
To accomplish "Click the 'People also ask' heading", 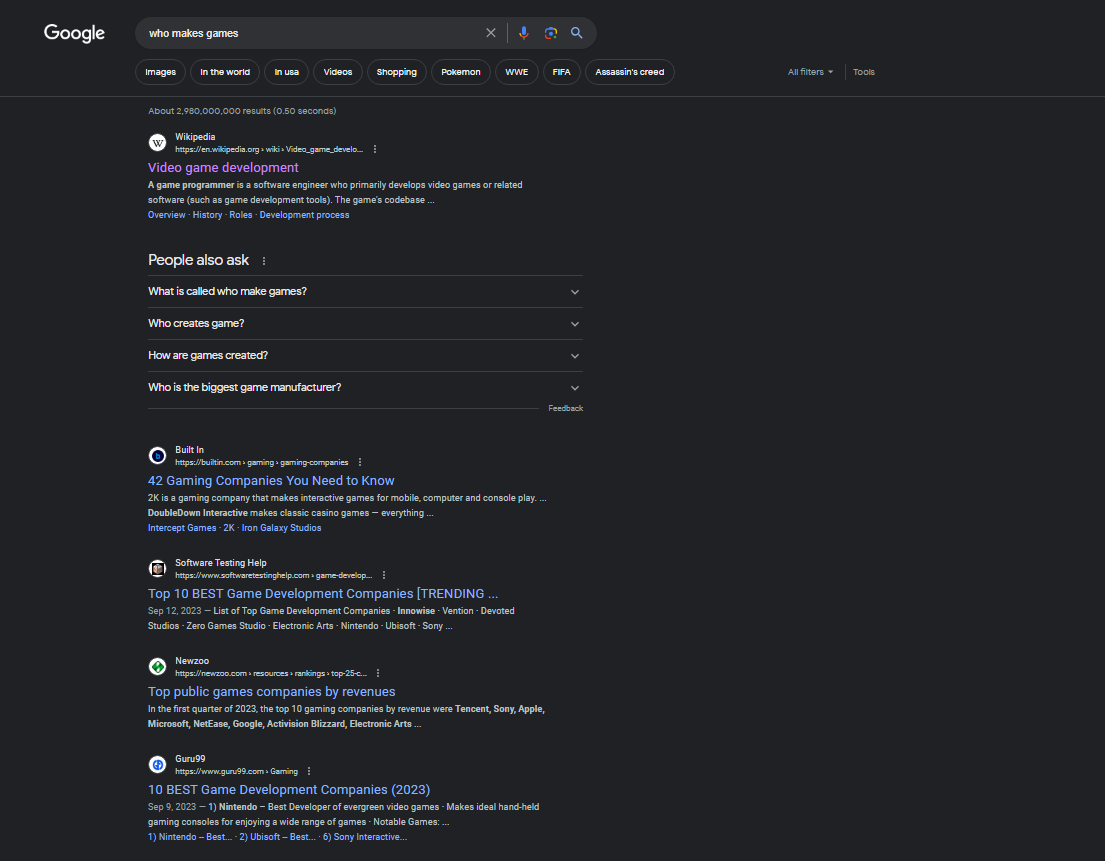I will pos(198,260).
